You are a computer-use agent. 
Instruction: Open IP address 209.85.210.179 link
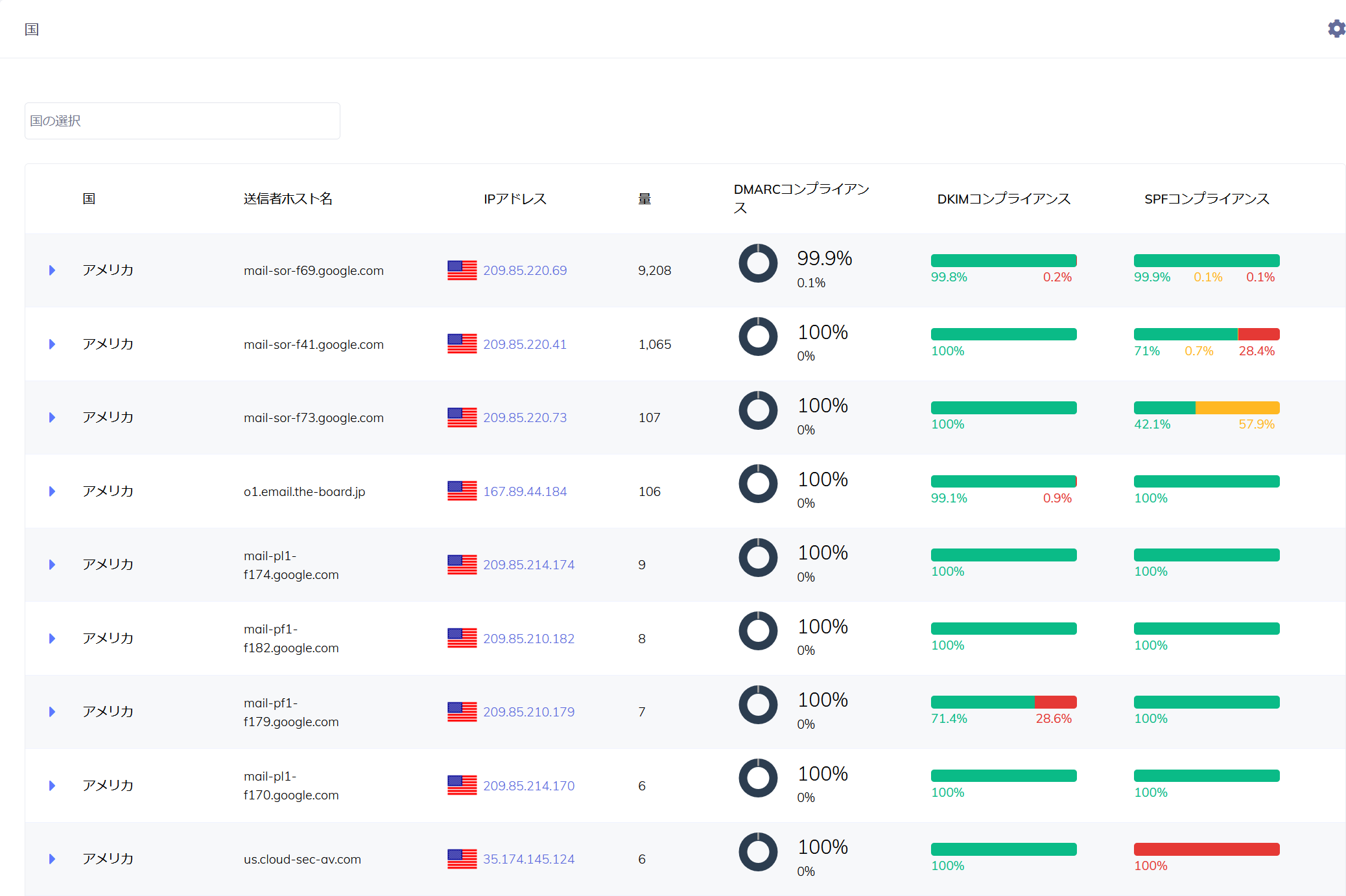[528, 712]
